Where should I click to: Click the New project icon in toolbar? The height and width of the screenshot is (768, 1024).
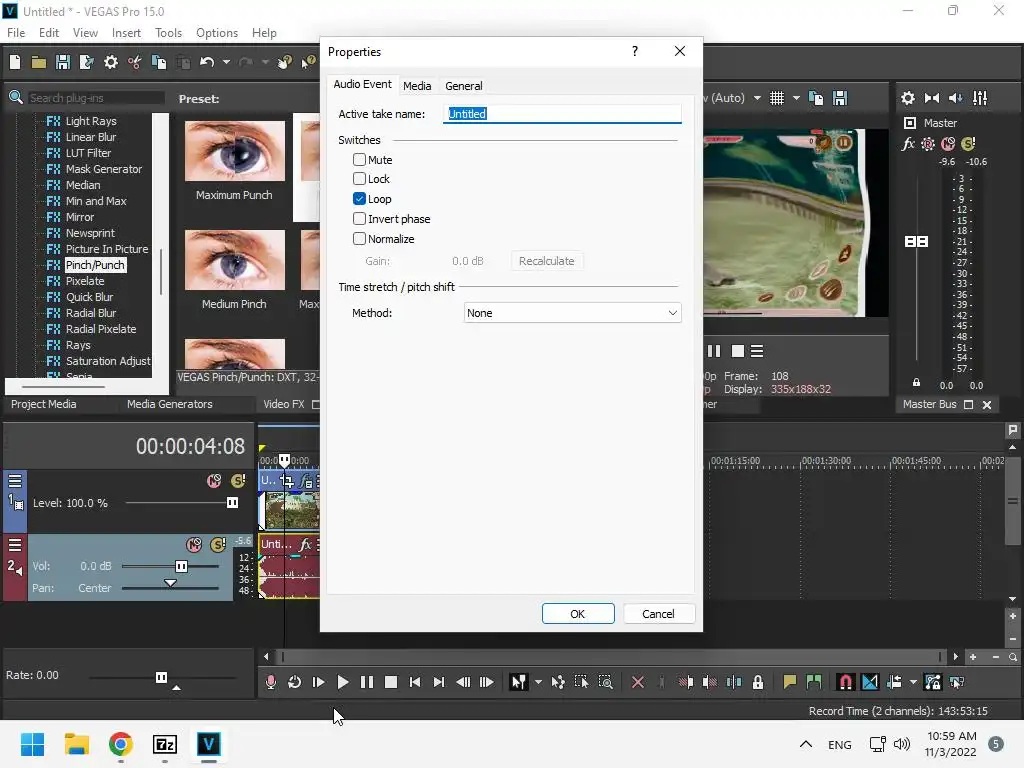[15, 62]
